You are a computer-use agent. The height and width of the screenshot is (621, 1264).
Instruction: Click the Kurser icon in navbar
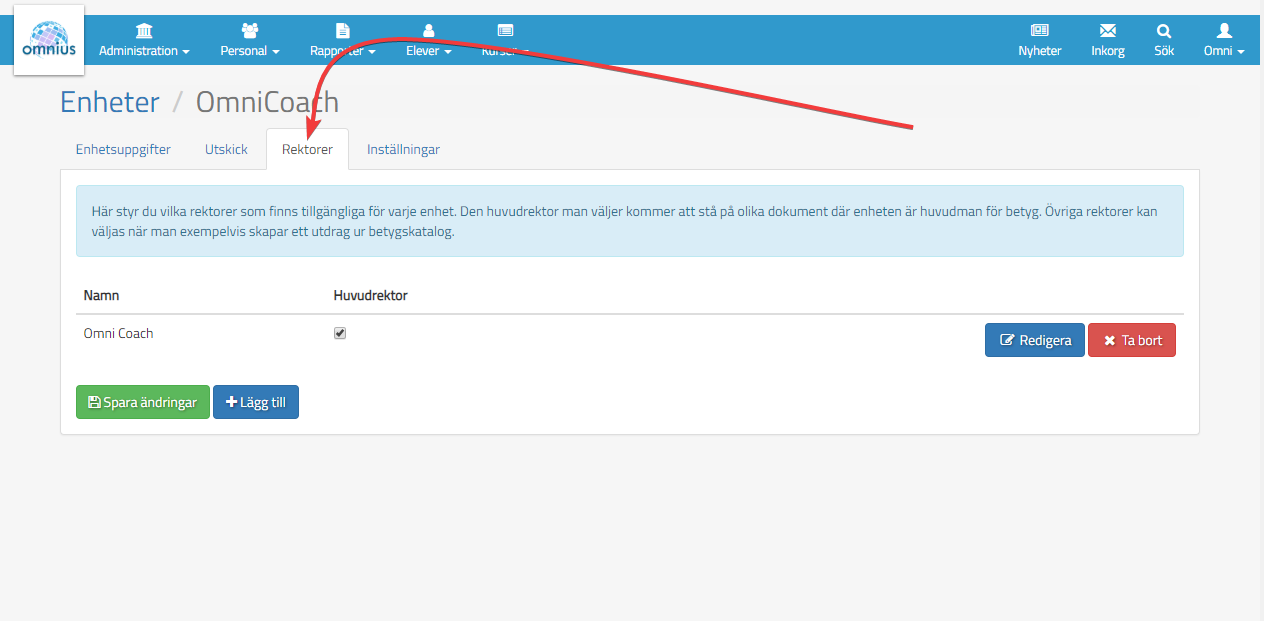(x=505, y=31)
